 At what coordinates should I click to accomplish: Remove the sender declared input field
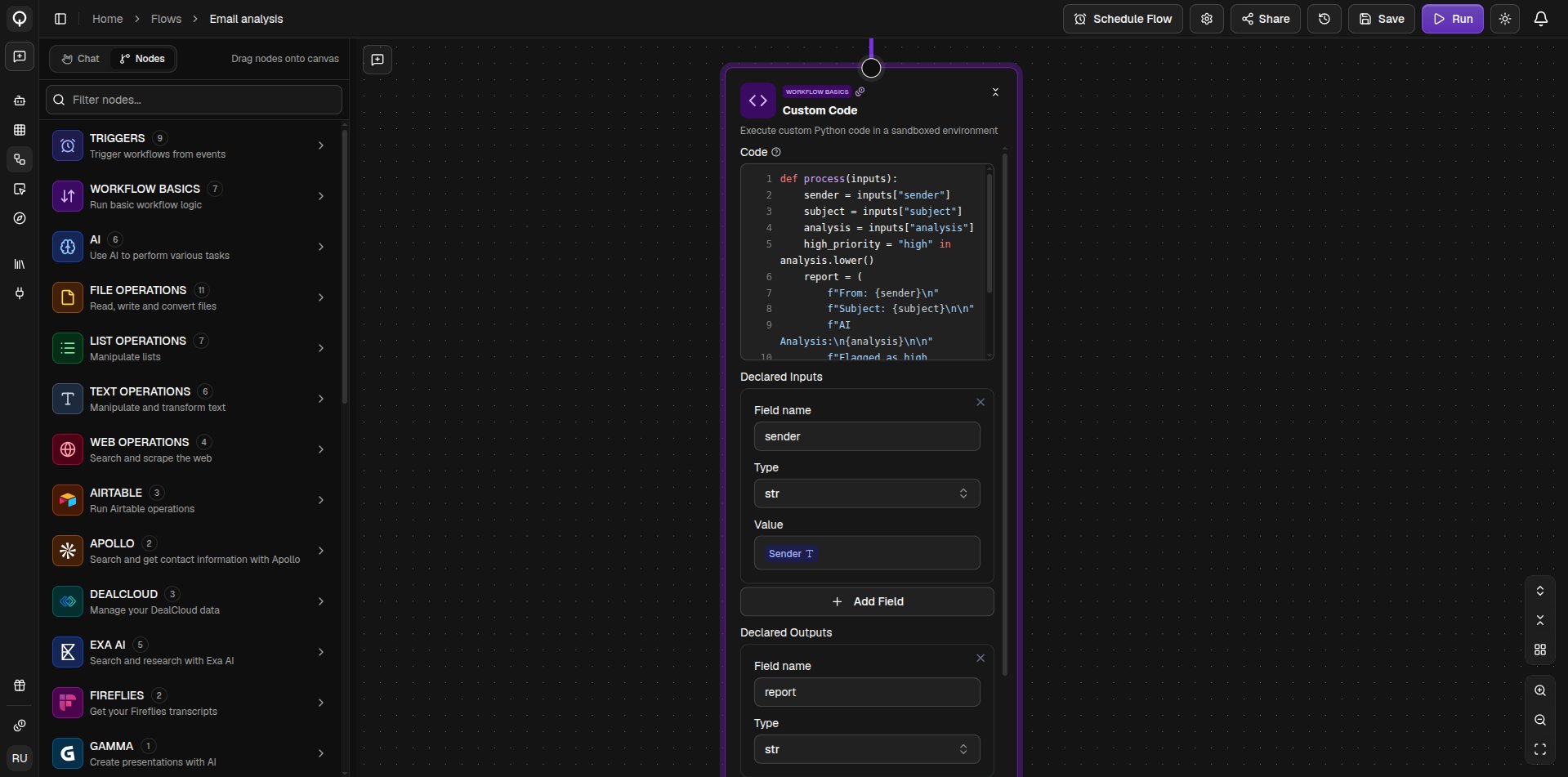981,402
